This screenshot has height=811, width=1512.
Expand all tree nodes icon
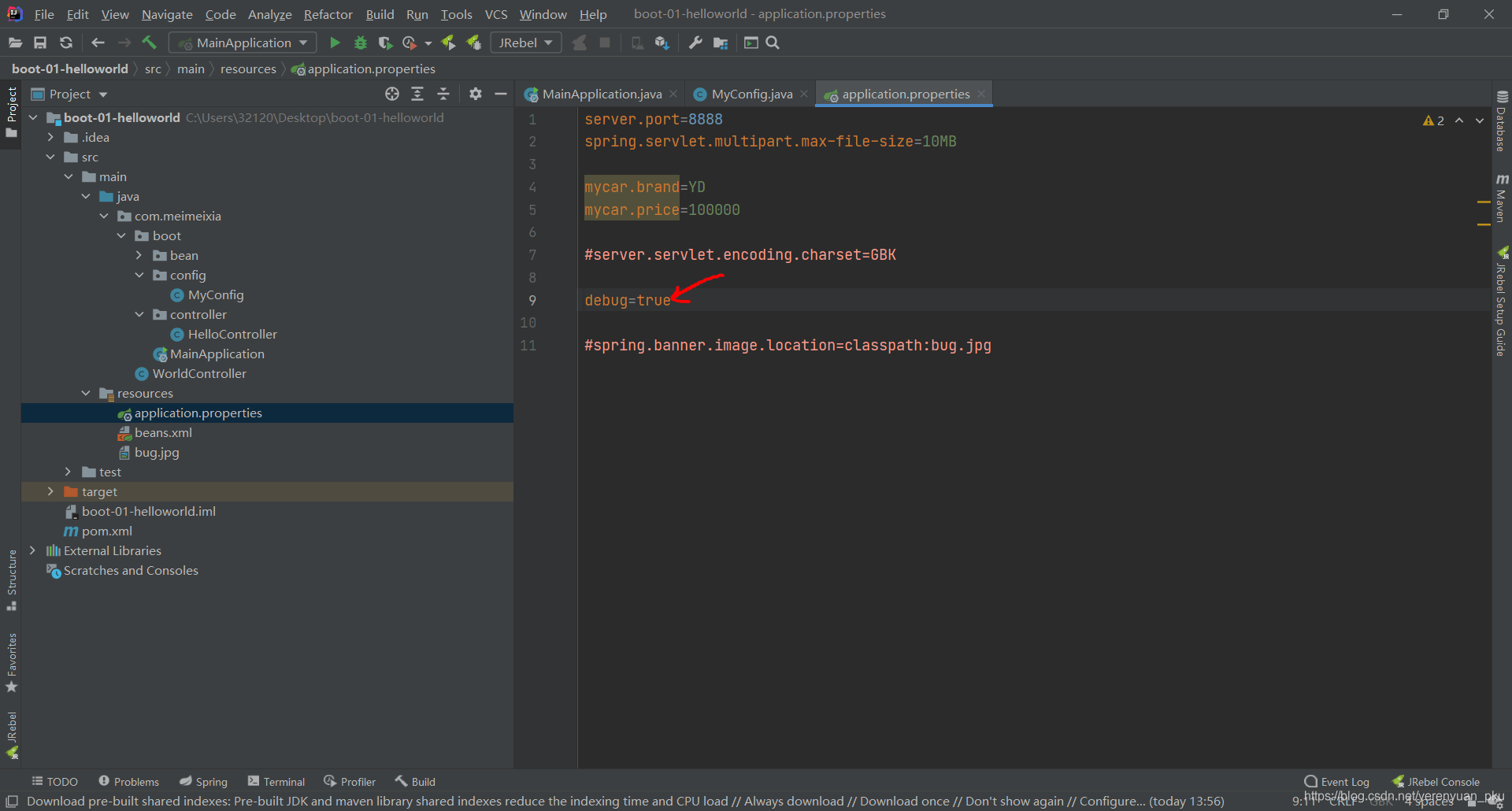[x=417, y=94]
